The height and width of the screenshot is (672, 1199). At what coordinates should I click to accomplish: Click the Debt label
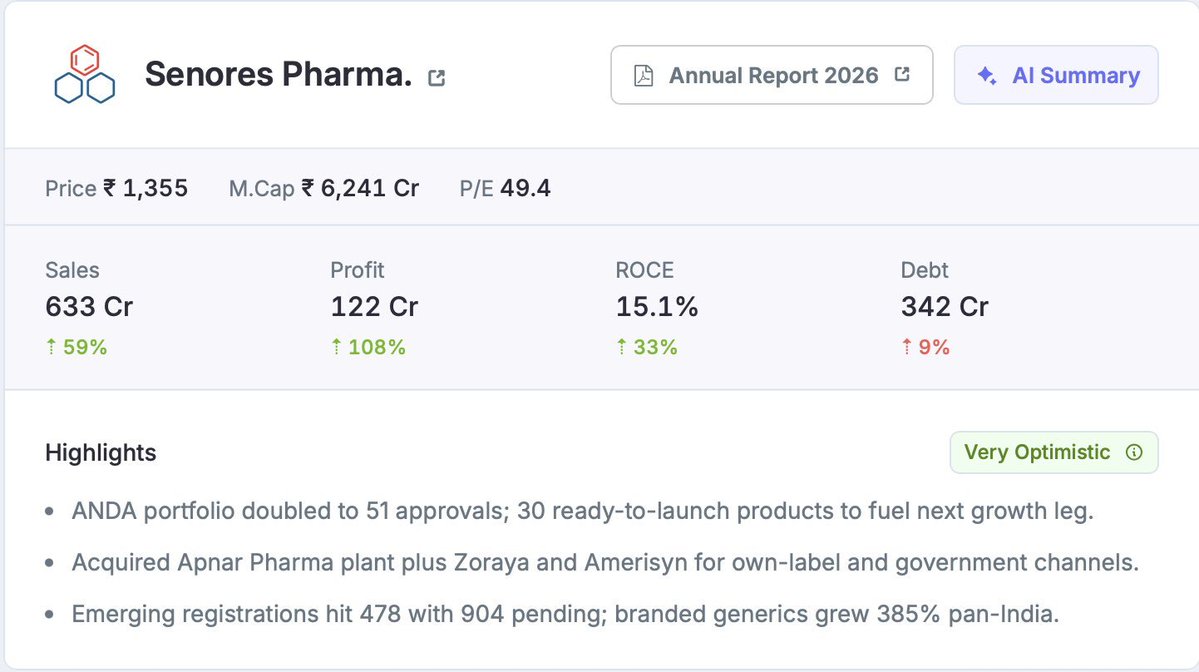click(924, 270)
